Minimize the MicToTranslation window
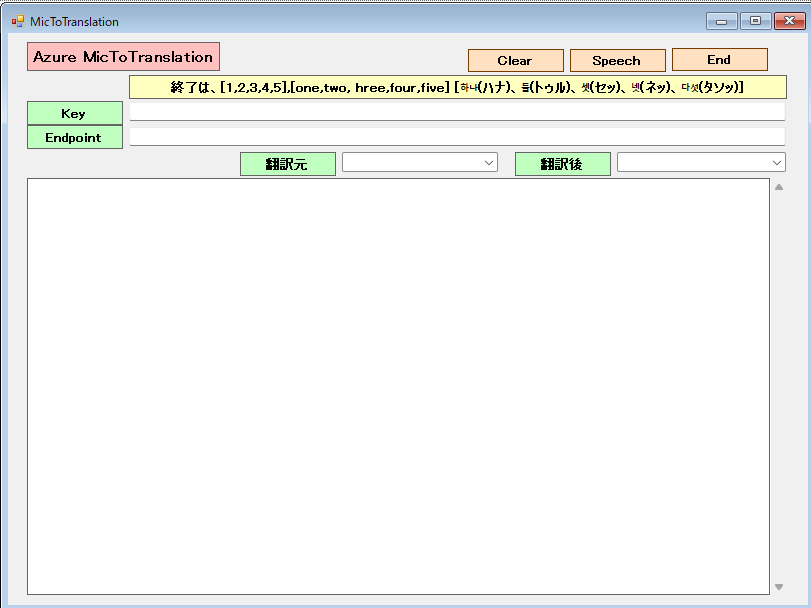Viewport: 811px width, 608px height. tap(720, 21)
